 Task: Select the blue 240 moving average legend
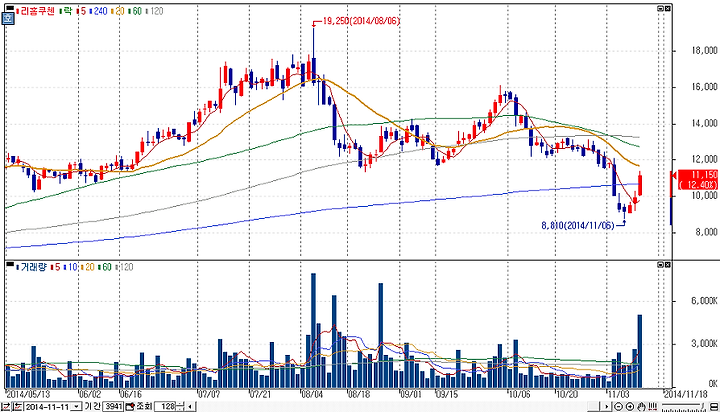coord(101,11)
